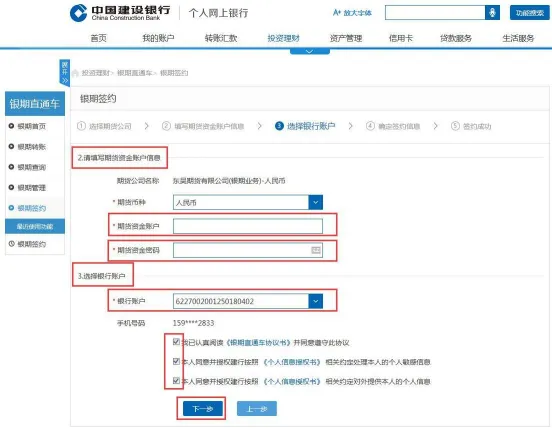Select 银期首页 in the sidebar

27,126
